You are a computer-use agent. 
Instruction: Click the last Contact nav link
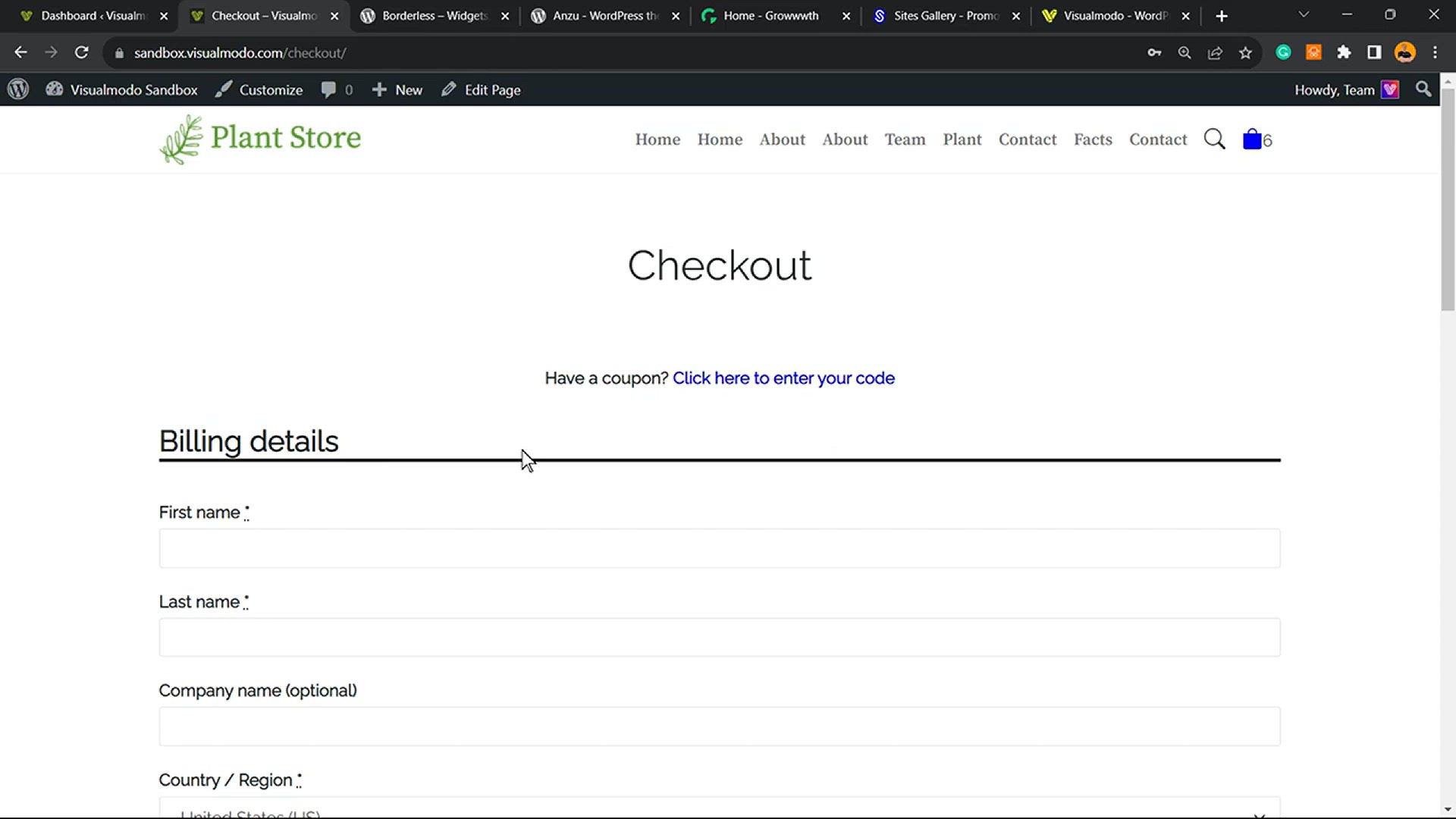1158,140
